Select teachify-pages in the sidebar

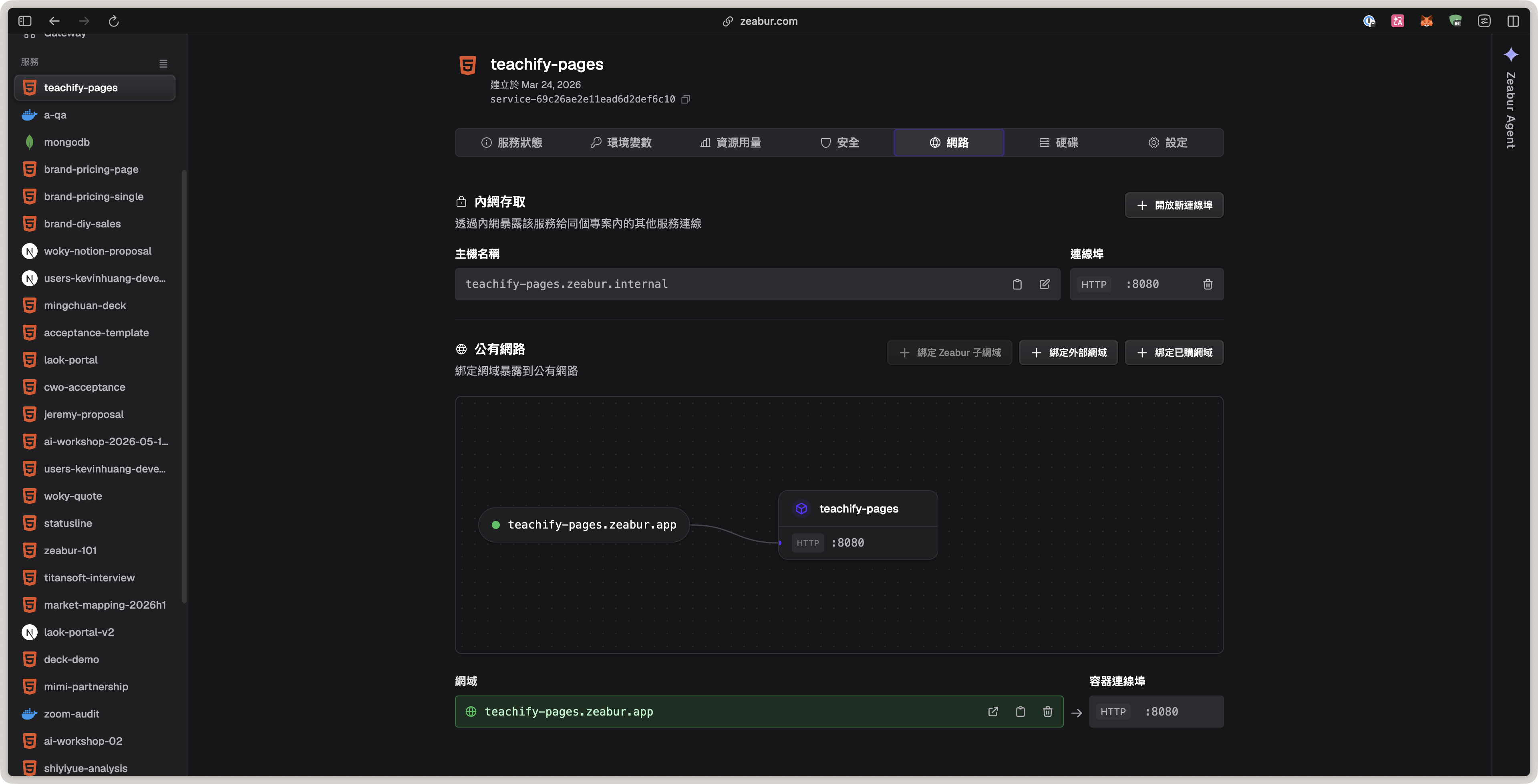click(x=95, y=87)
